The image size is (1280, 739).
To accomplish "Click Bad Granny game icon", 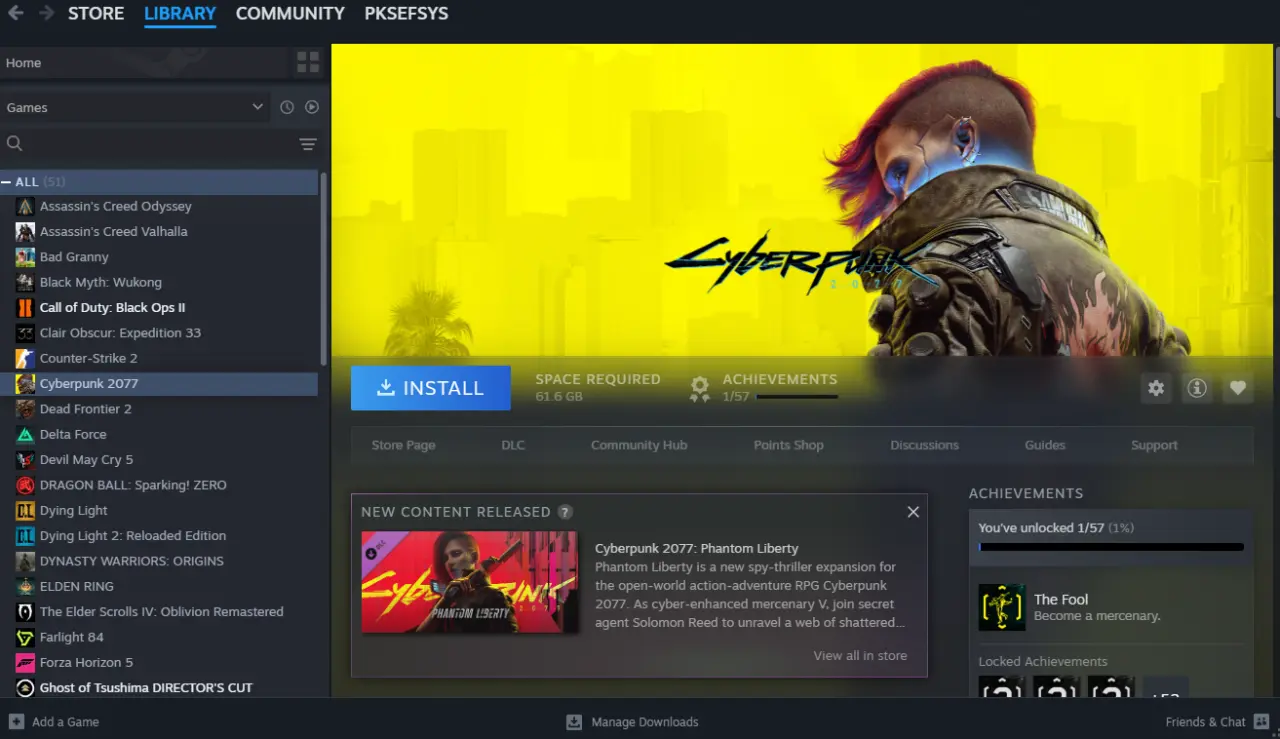I will [25, 257].
